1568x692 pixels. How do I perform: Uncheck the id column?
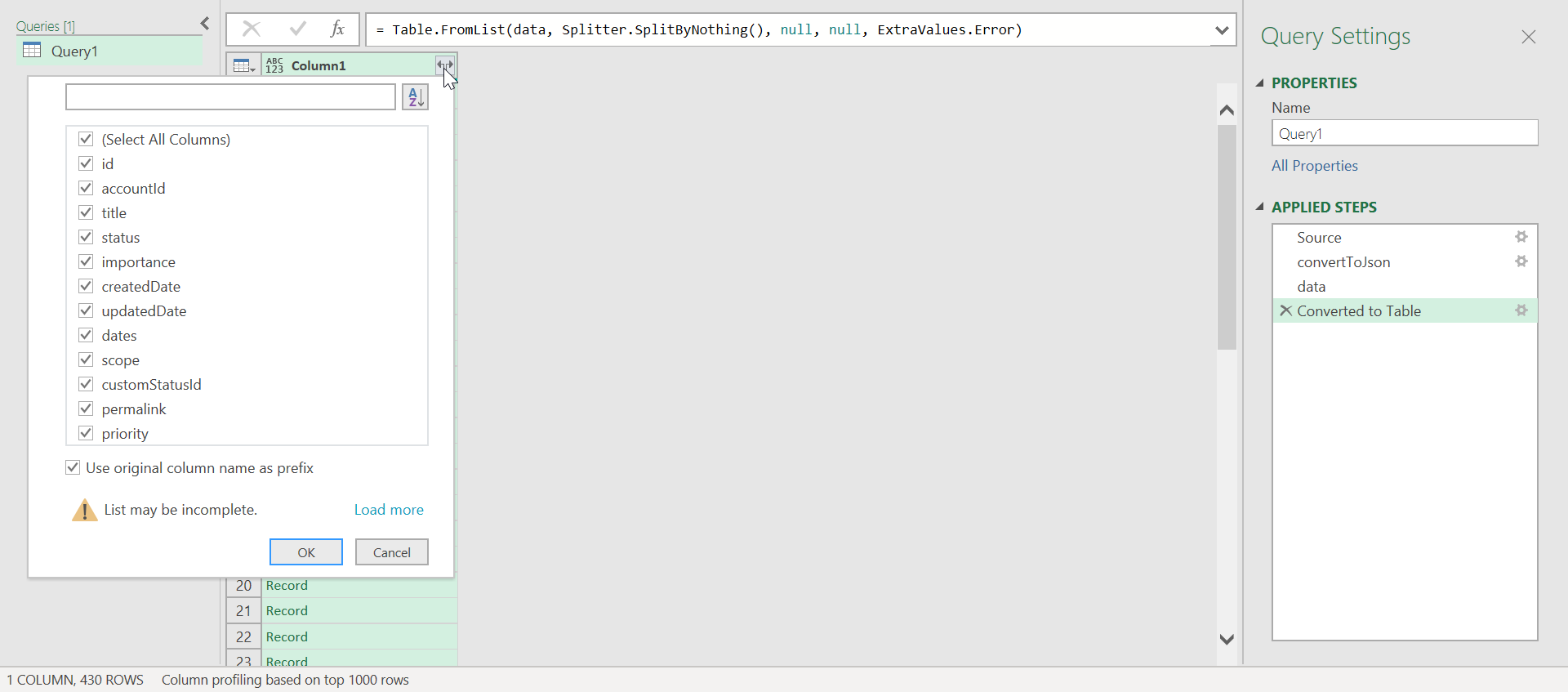click(x=86, y=163)
